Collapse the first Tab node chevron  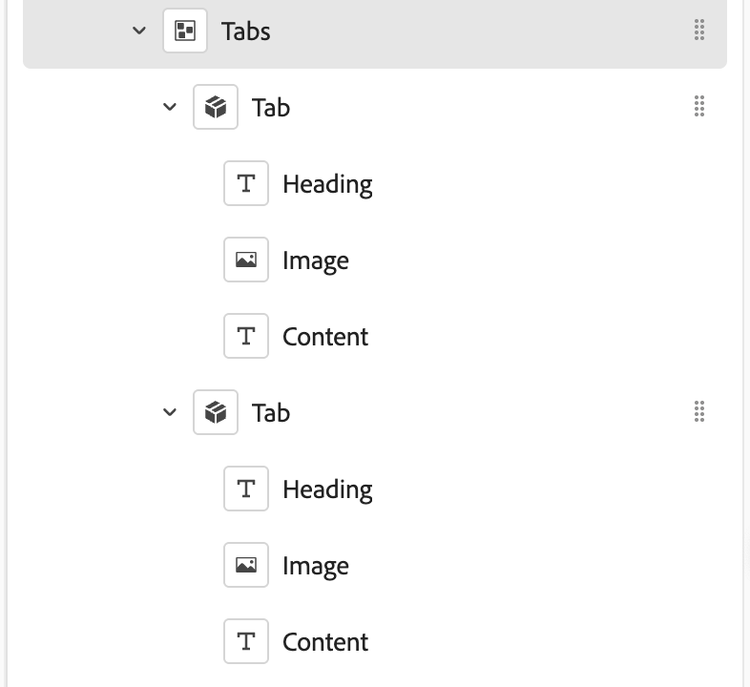[169, 107]
